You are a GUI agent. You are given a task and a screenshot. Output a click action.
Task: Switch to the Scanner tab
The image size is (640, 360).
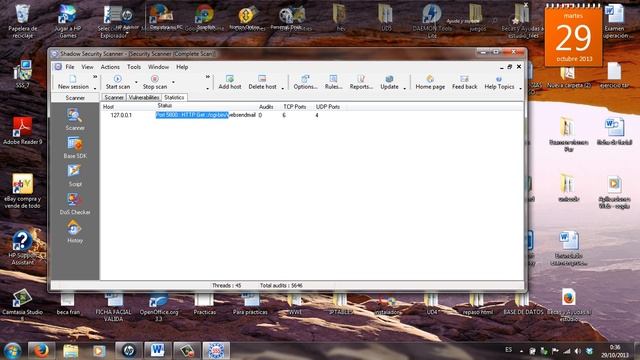tap(114, 98)
